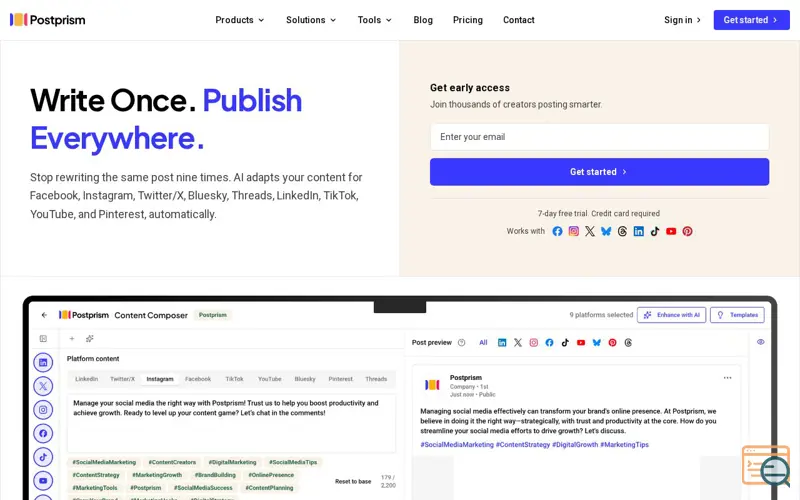
Task: Click the X icon next to Works with
Action: [x=590, y=231]
